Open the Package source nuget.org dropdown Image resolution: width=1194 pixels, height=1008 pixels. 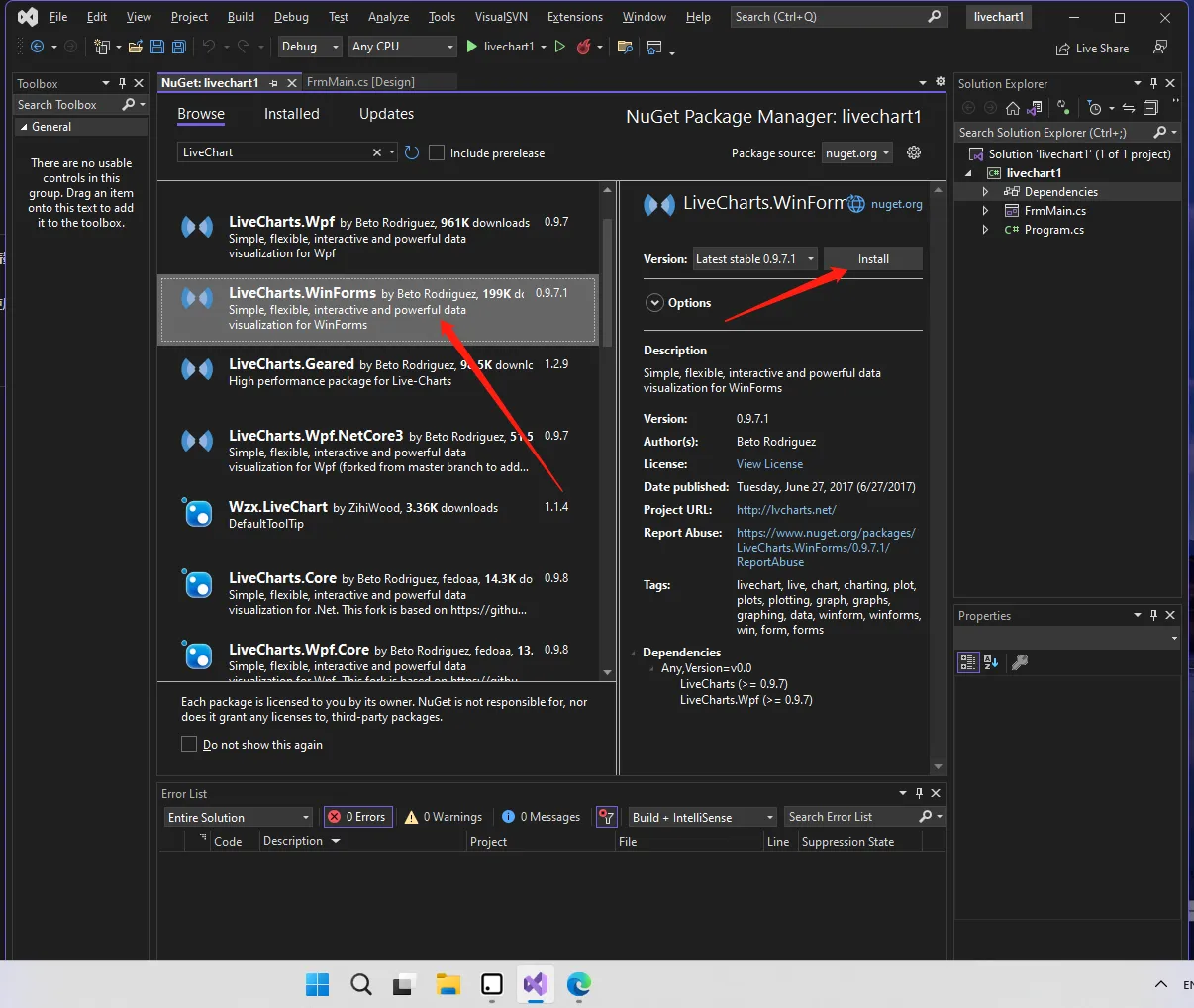[x=857, y=152]
